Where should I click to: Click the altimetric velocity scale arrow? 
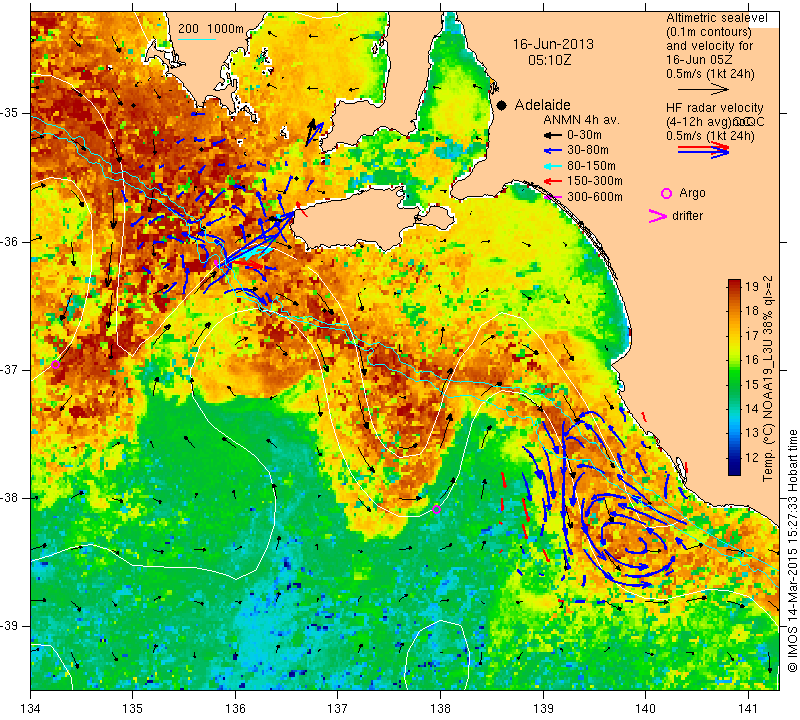coord(704,90)
